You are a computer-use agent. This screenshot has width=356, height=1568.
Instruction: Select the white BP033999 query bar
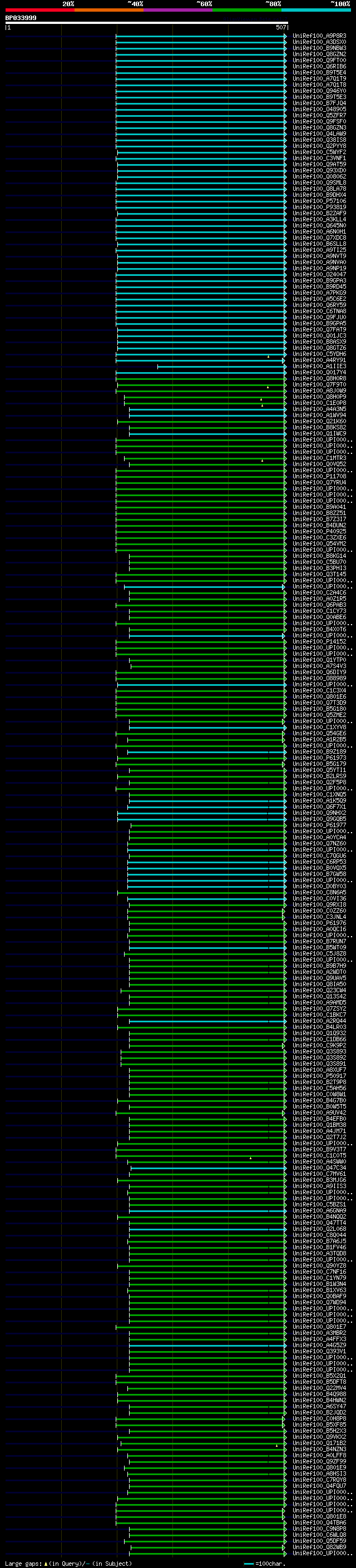click(147, 22)
